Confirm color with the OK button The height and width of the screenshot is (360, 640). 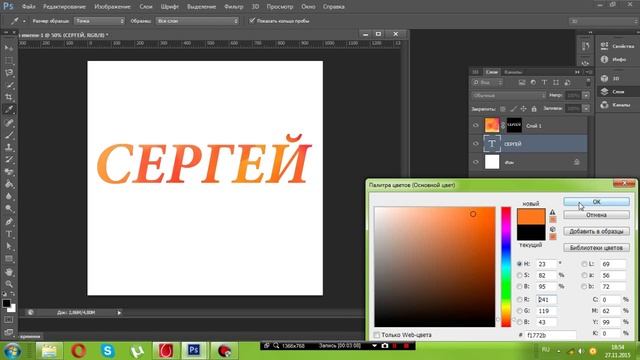596,202
